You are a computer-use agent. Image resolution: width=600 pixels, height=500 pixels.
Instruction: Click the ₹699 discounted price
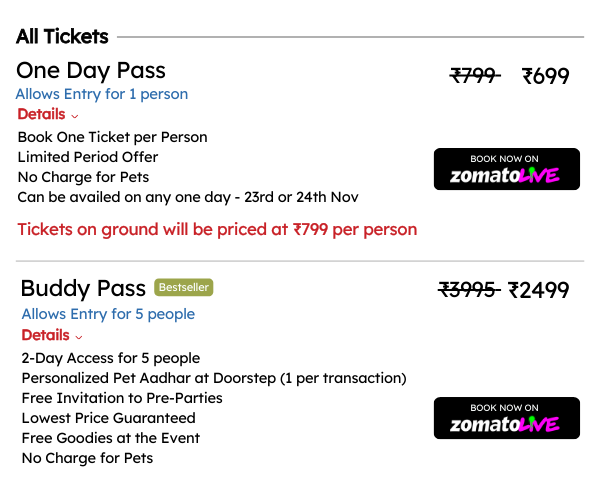click(x=545, y=76)
